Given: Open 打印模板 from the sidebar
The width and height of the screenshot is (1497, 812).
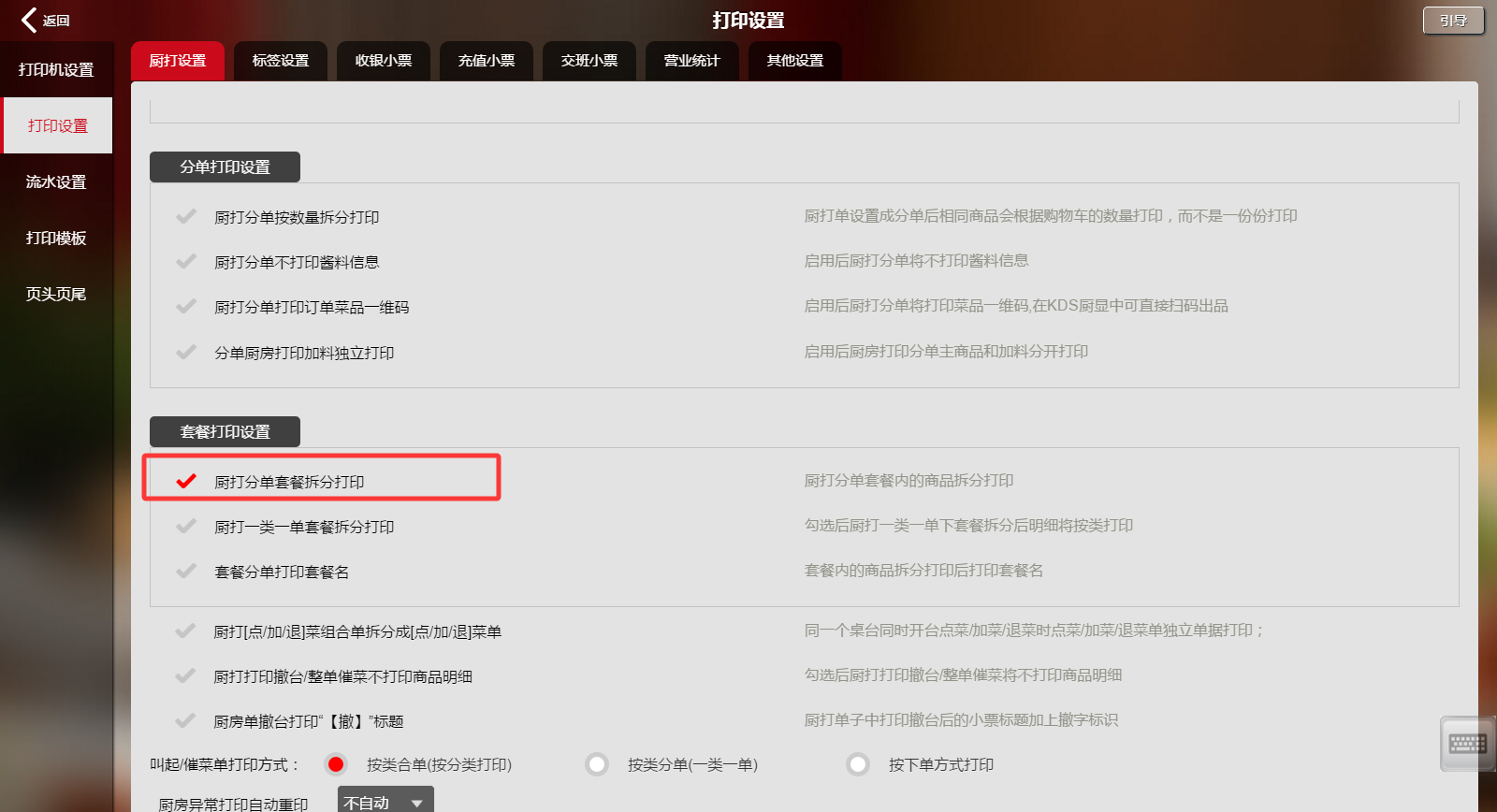Looking at the screenshot, I should (x=56, y=239).
